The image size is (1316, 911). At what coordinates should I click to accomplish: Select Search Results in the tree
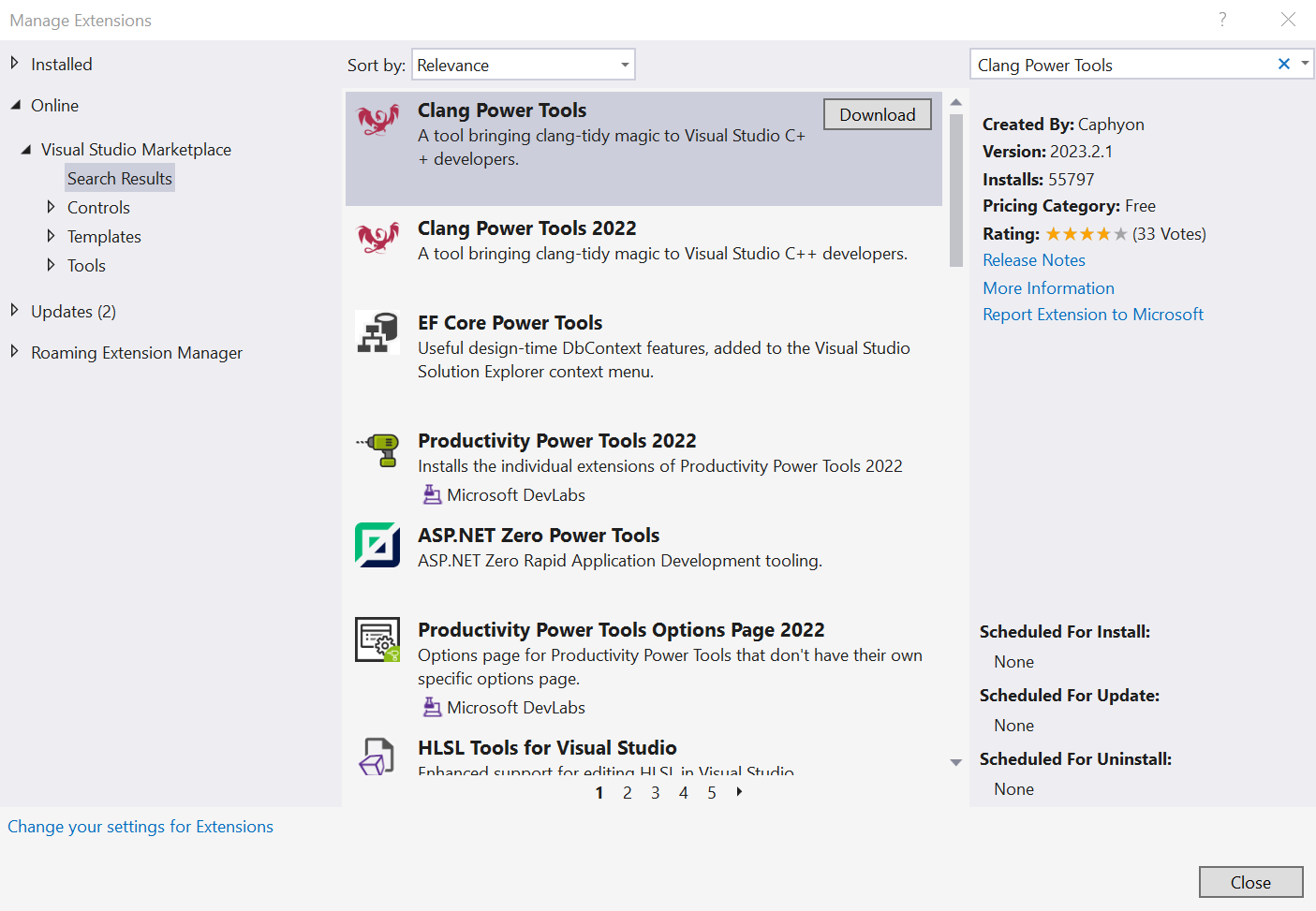pyautogui.click(x=120, y=178)
